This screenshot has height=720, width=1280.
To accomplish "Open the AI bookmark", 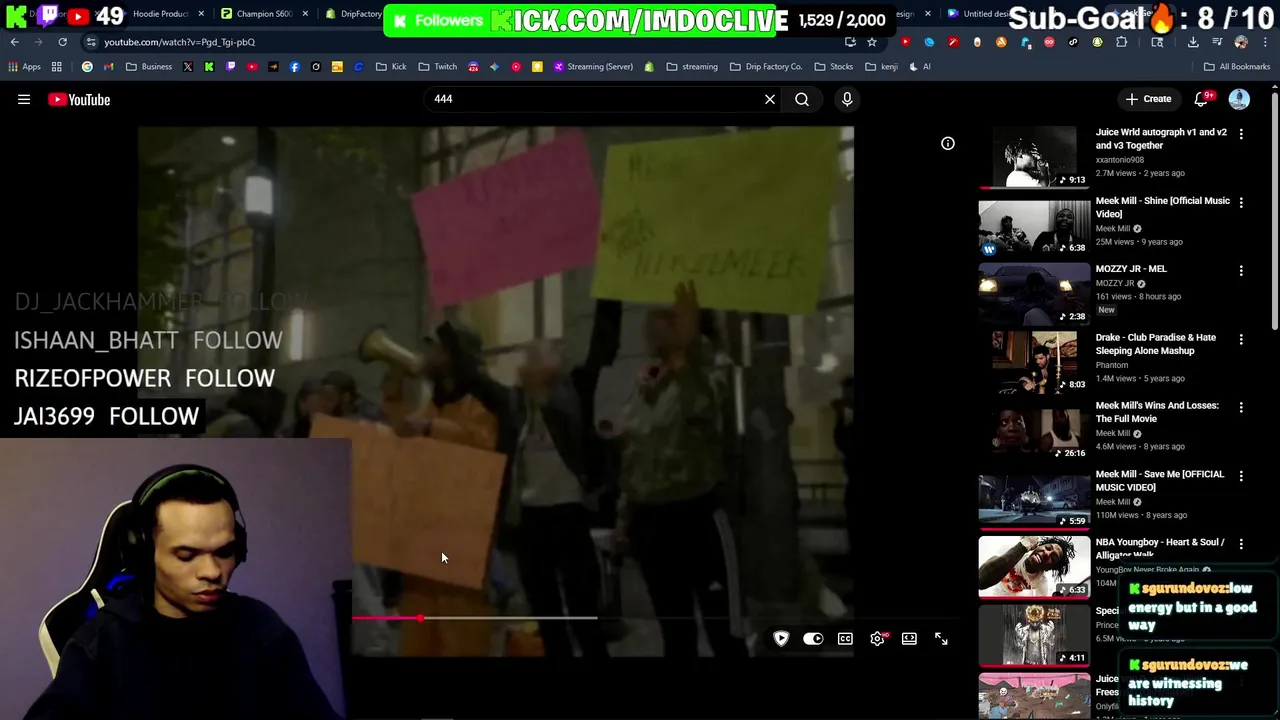I will [920, 67].
